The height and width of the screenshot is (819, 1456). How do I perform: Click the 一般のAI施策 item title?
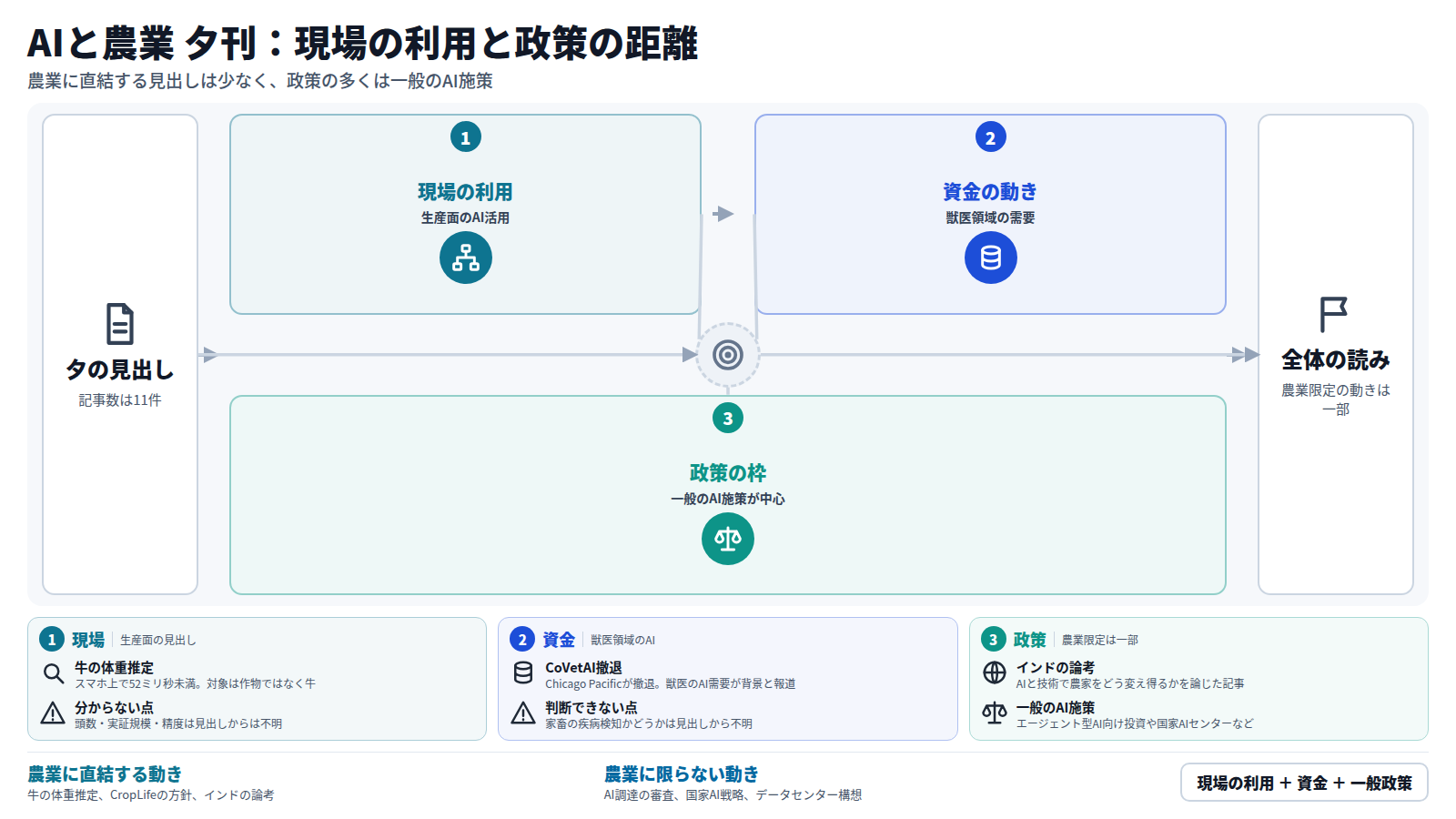coord(1056,708)
